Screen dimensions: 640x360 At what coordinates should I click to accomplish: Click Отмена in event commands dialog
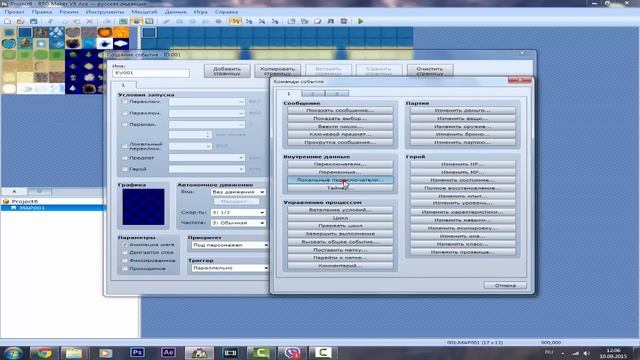pos(505,285)
